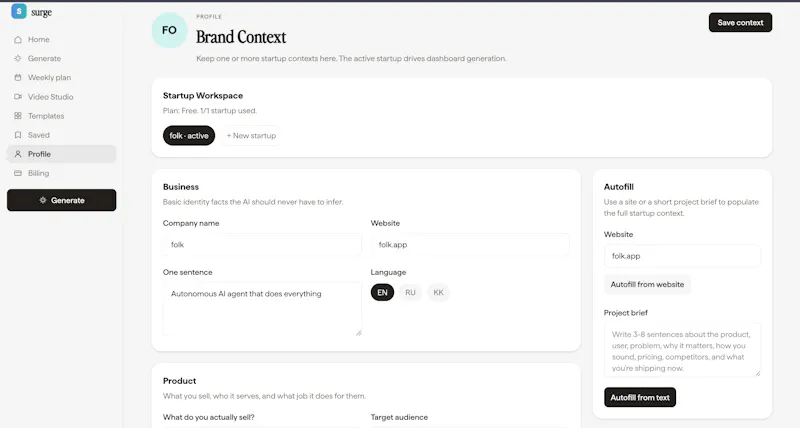Click the Video Studio camera icon
800x428 pixels.
point(18,96)
